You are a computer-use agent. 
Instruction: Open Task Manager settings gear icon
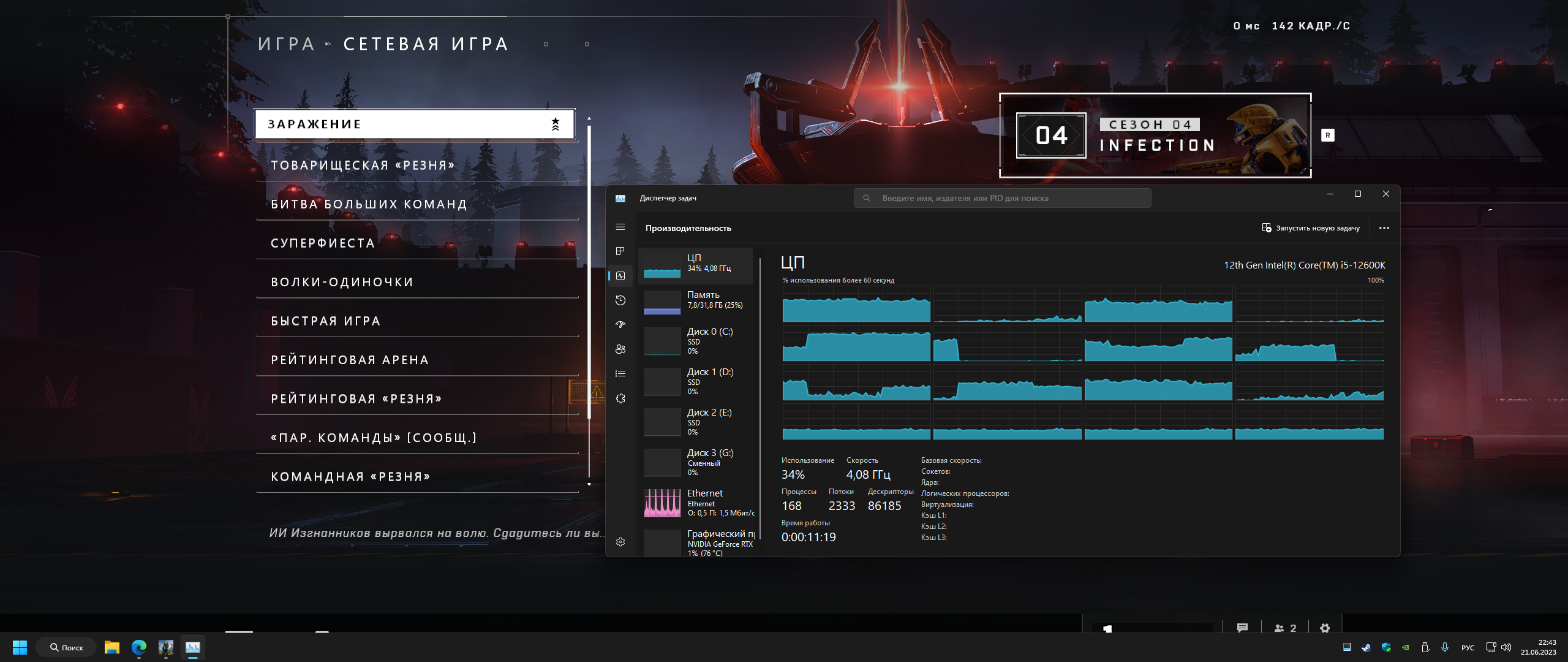[620, 542]
